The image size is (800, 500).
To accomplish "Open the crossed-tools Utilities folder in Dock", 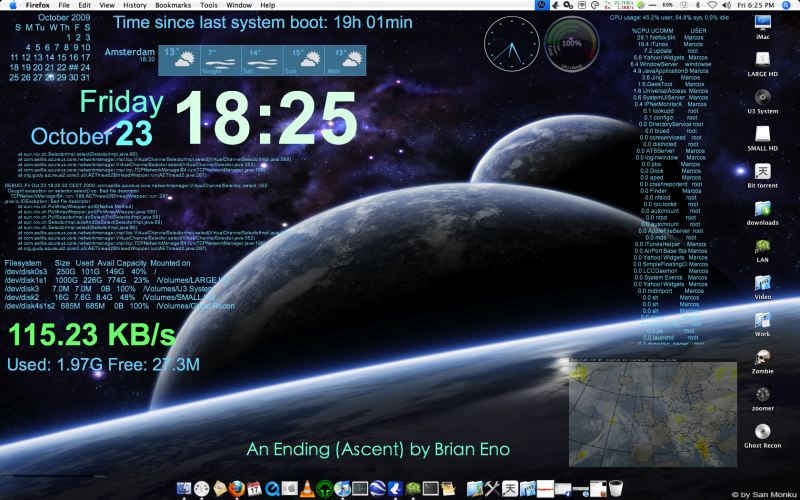I will click(x=492, y=488).
